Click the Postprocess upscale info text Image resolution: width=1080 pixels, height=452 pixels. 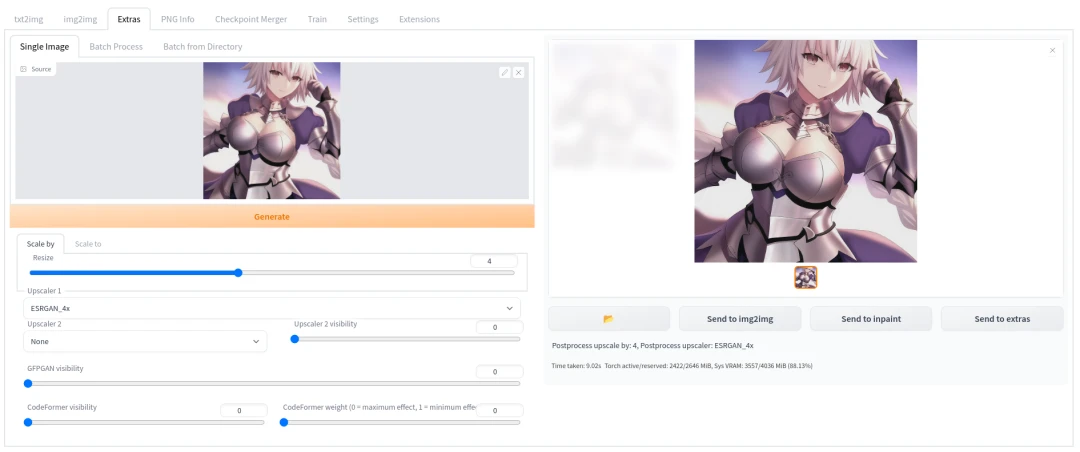[652, 345]
